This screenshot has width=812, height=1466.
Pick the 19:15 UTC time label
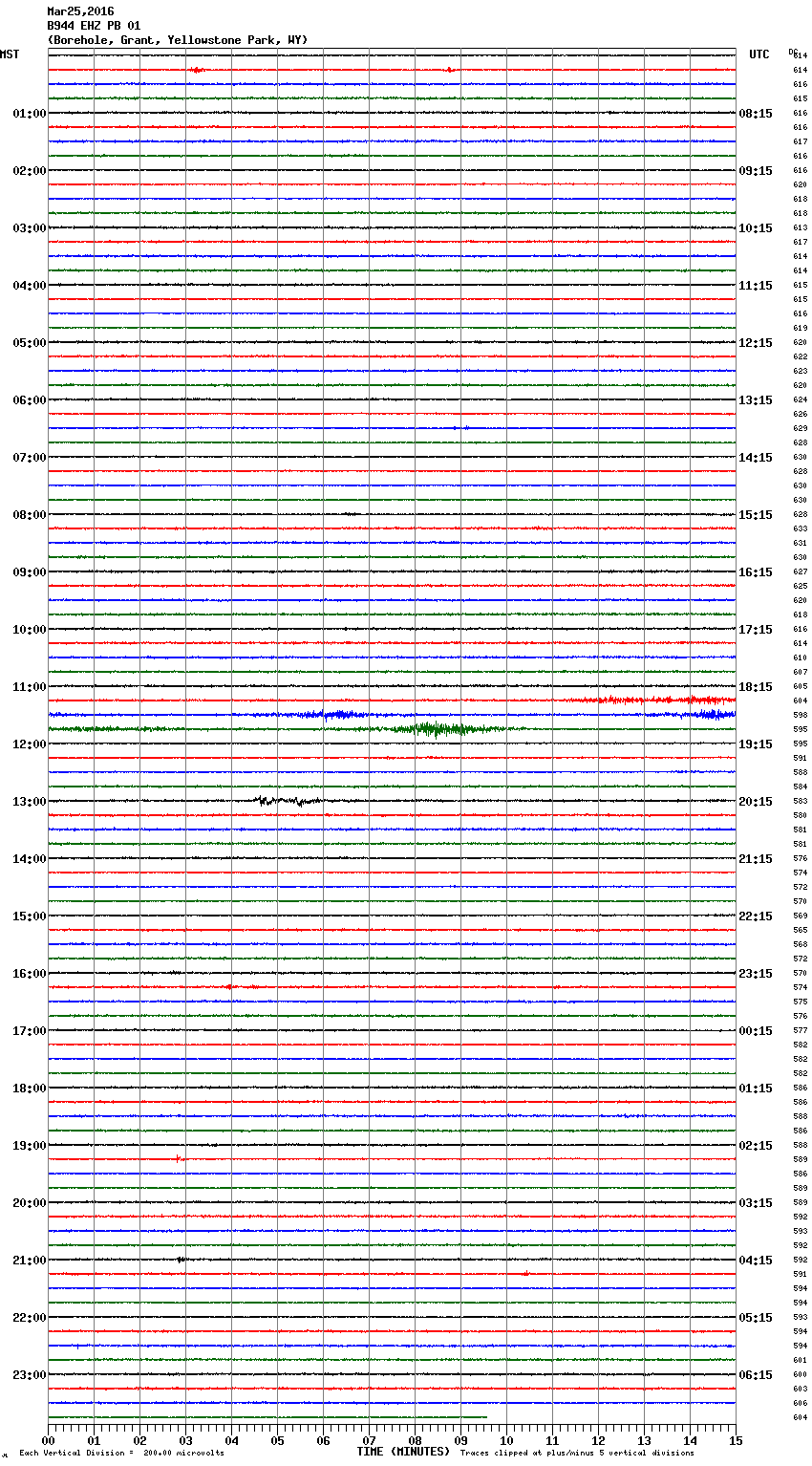click(x=756, y=744)
